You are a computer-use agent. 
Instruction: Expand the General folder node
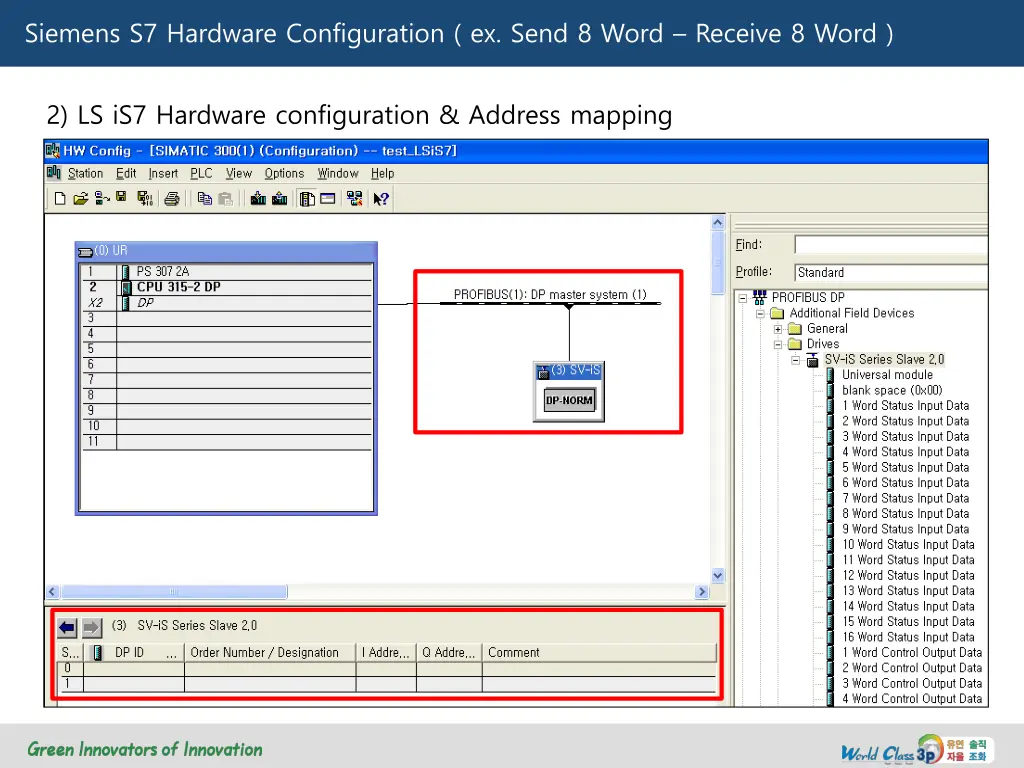coord(778,329)
